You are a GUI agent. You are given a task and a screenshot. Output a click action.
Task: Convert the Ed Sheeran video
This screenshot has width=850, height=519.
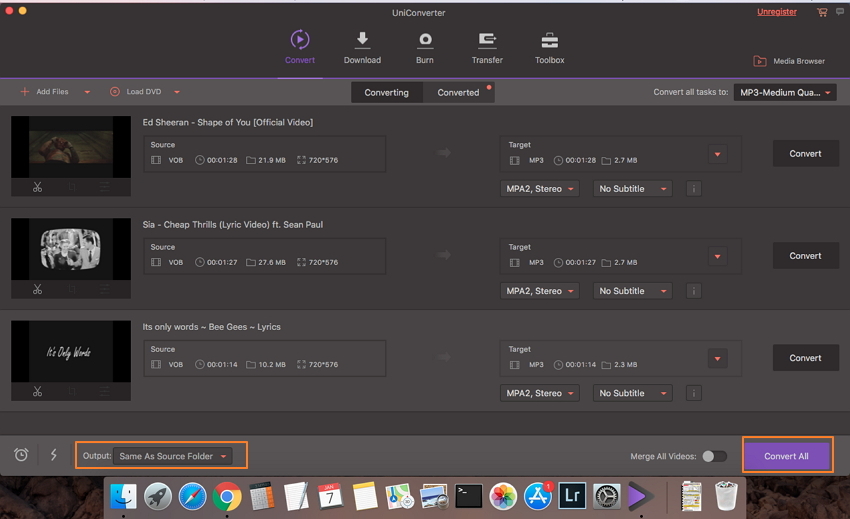(806, 154)
